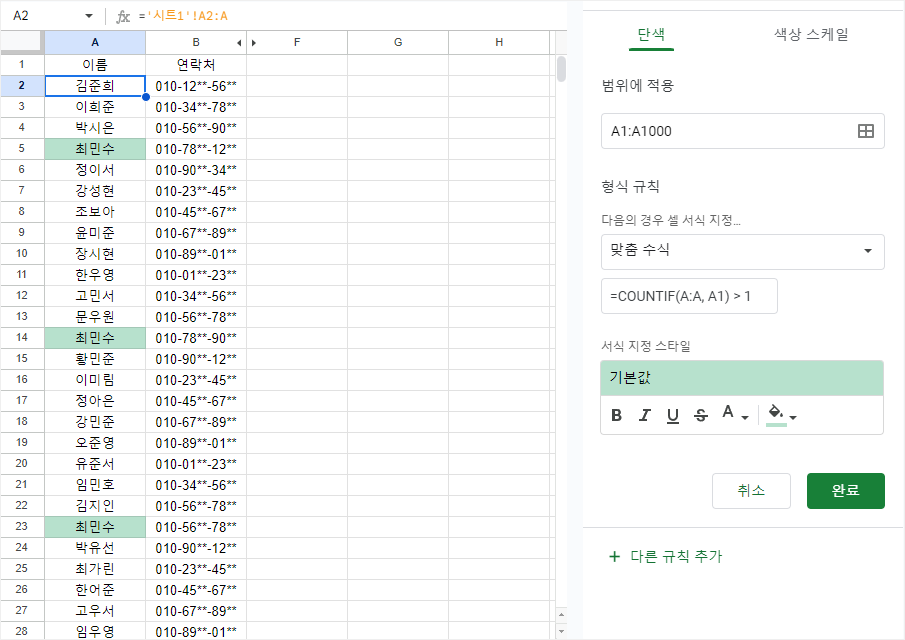Apply strikethrough in the formatting style toolbar

pyautogui.click(x=701, y=415)
